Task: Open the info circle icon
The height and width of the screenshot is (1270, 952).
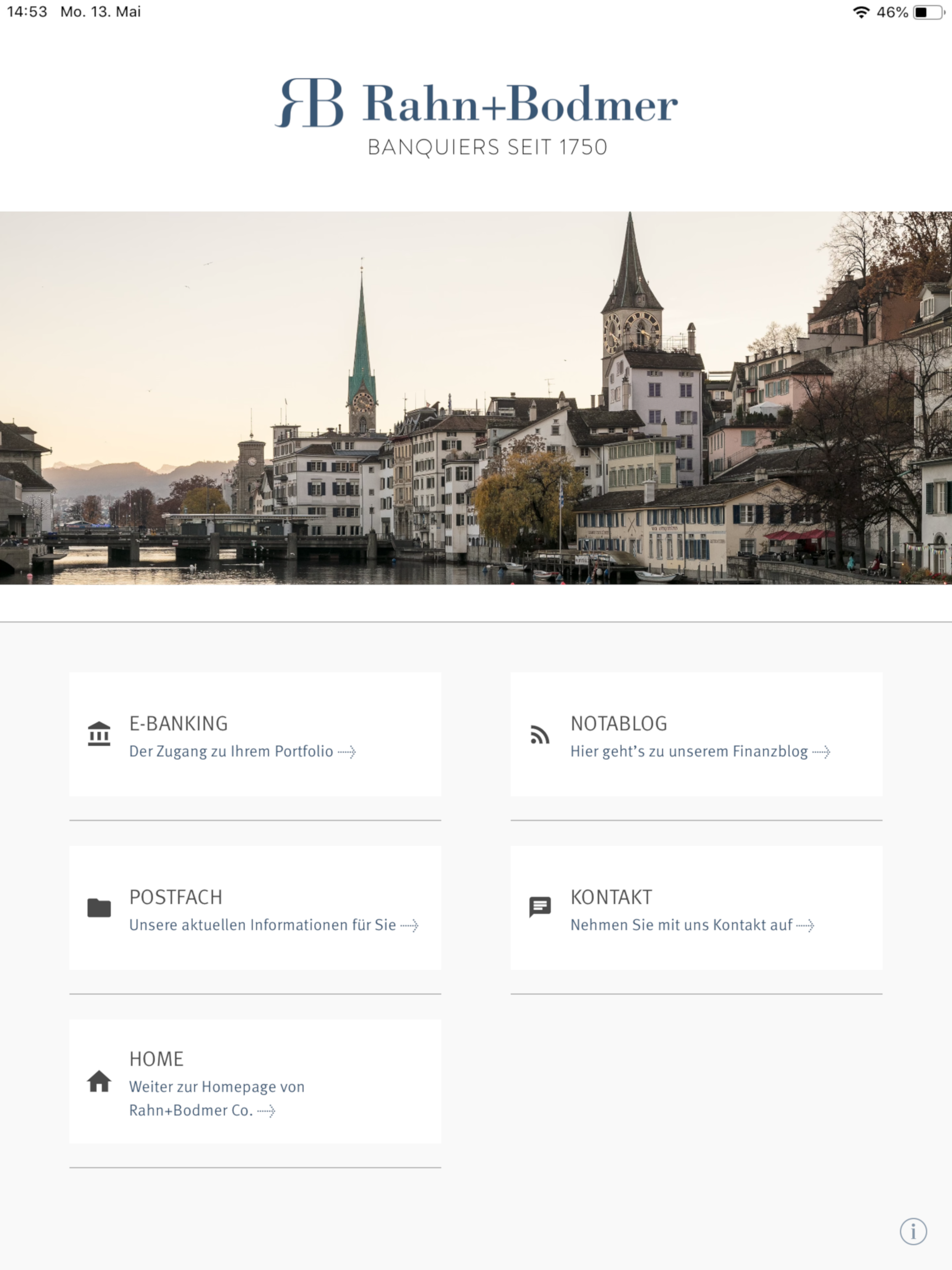Action: 913,1231
